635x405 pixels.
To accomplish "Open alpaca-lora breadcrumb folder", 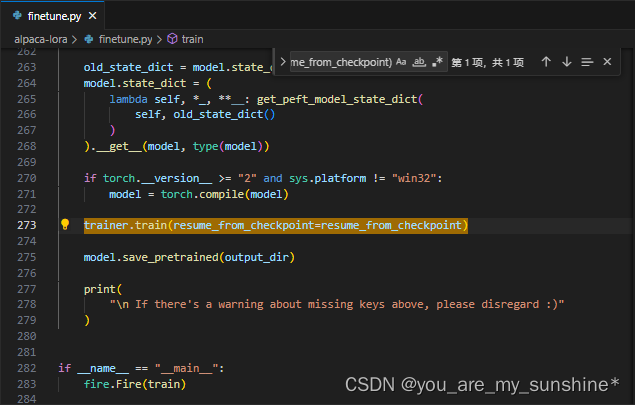I will [x=40, y=39].
